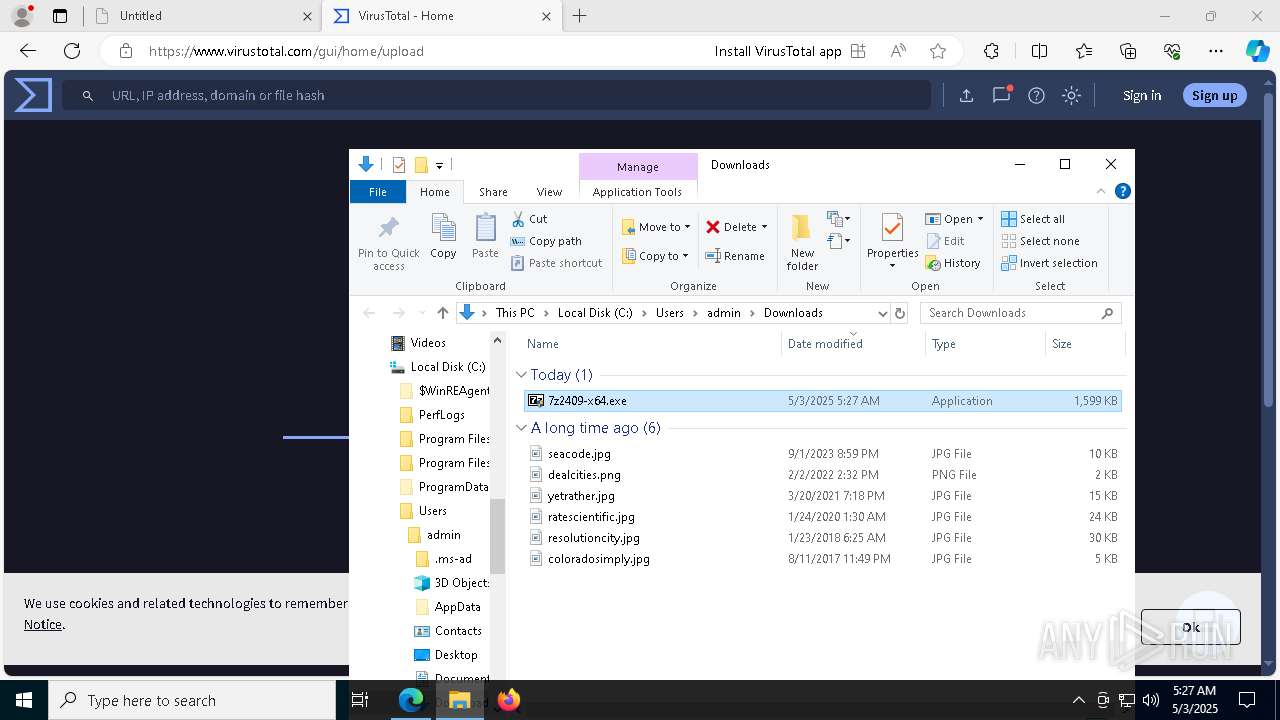The width and height of the screenshot is (1280, 720).
Task: Click the VirusTotal Sign in link
Action: [1142, 95]
